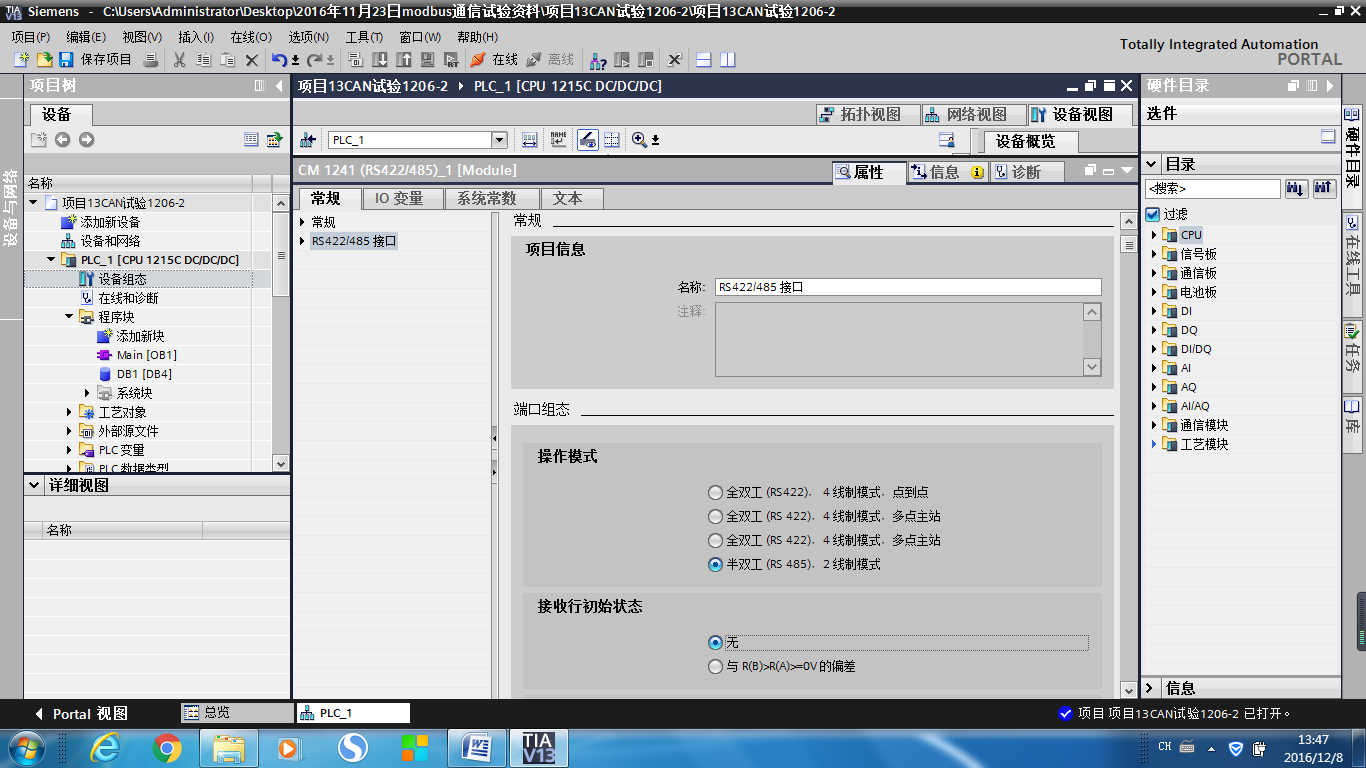Image resolution: width=1366 pixels, height=768 pixels.
Task: Click the hardware catalog search field
Action: point(1212,188)
